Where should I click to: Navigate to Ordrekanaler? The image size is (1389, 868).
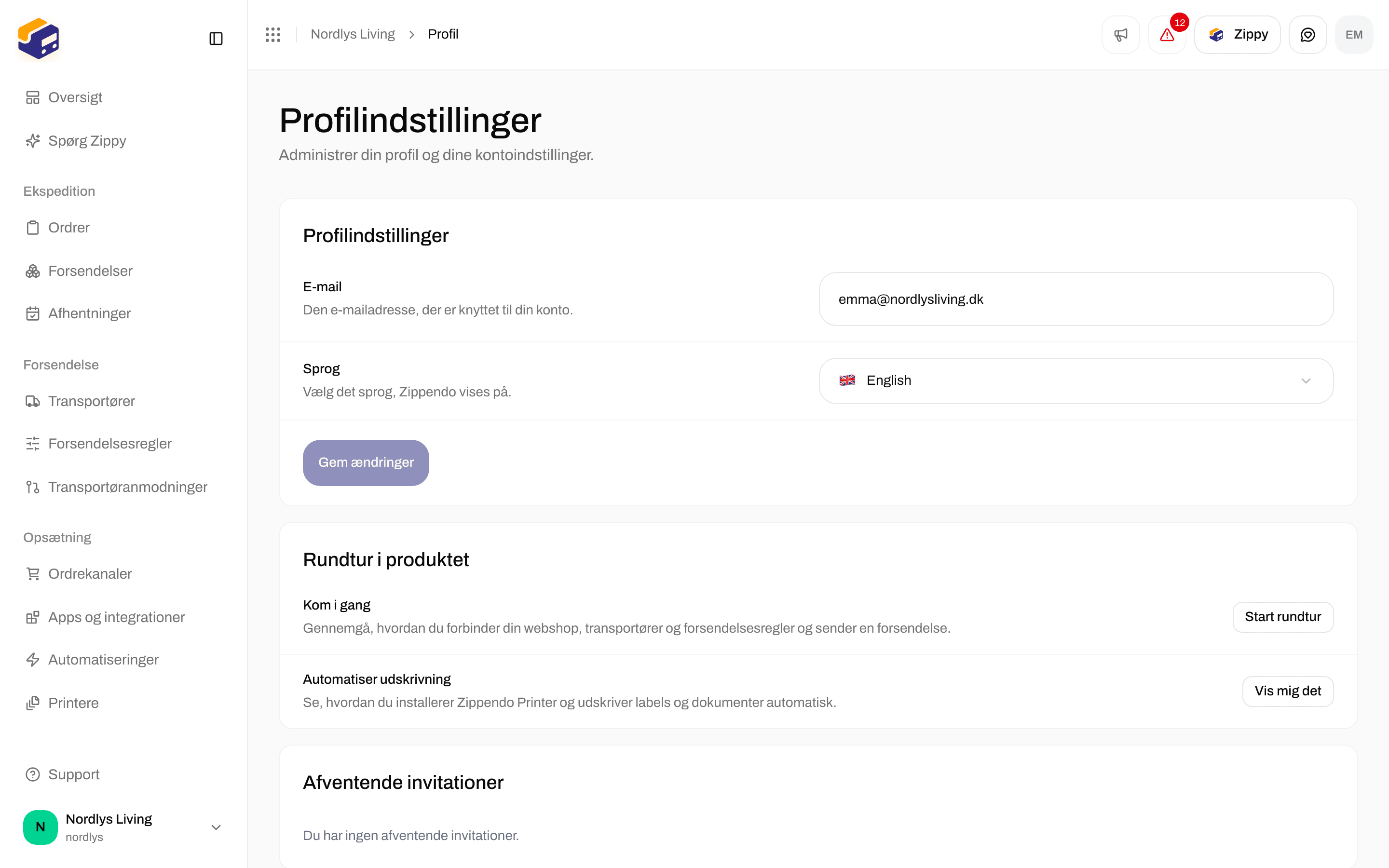(x=123, y=574)
